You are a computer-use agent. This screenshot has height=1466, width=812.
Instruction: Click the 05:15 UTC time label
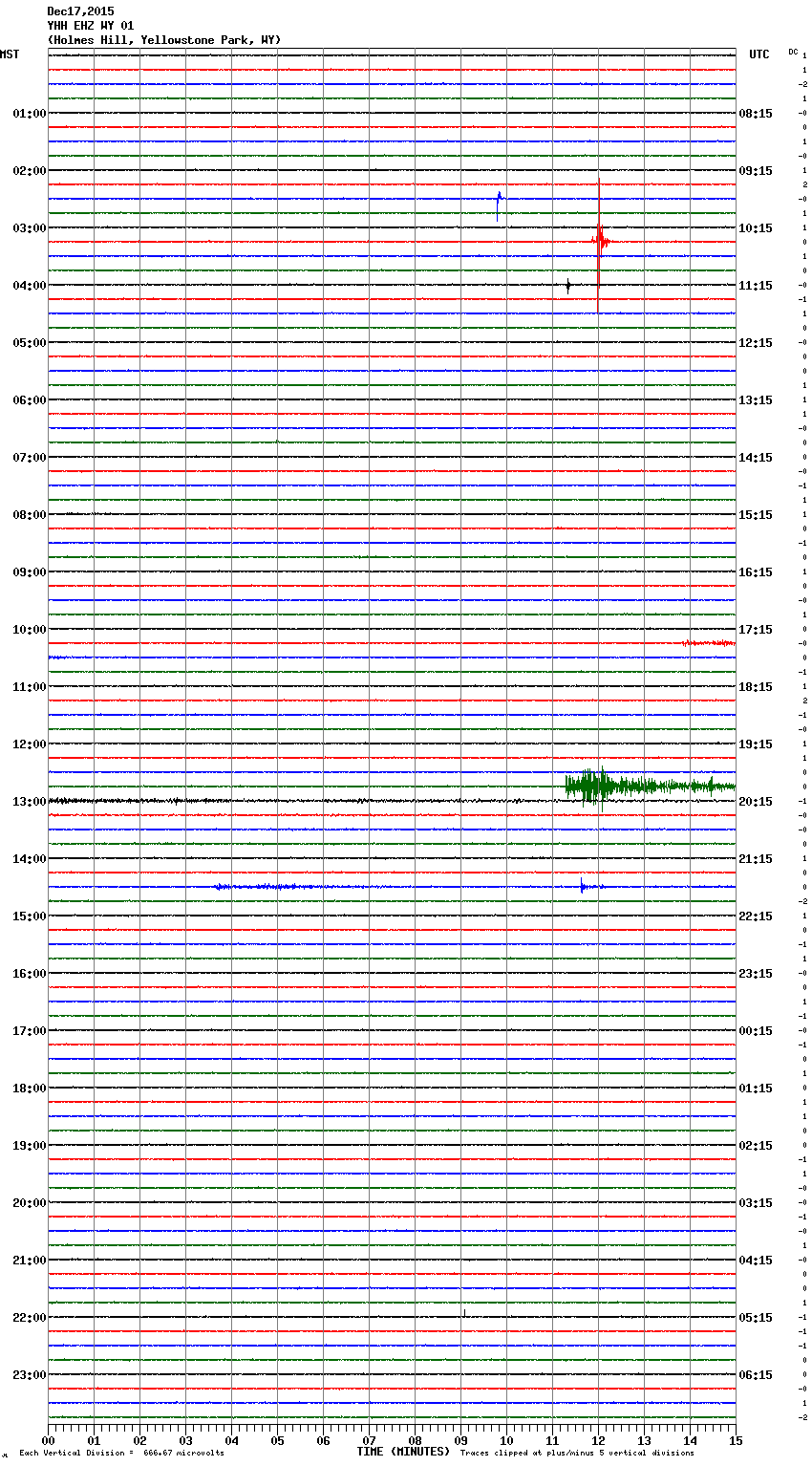tap(756, 1318)
